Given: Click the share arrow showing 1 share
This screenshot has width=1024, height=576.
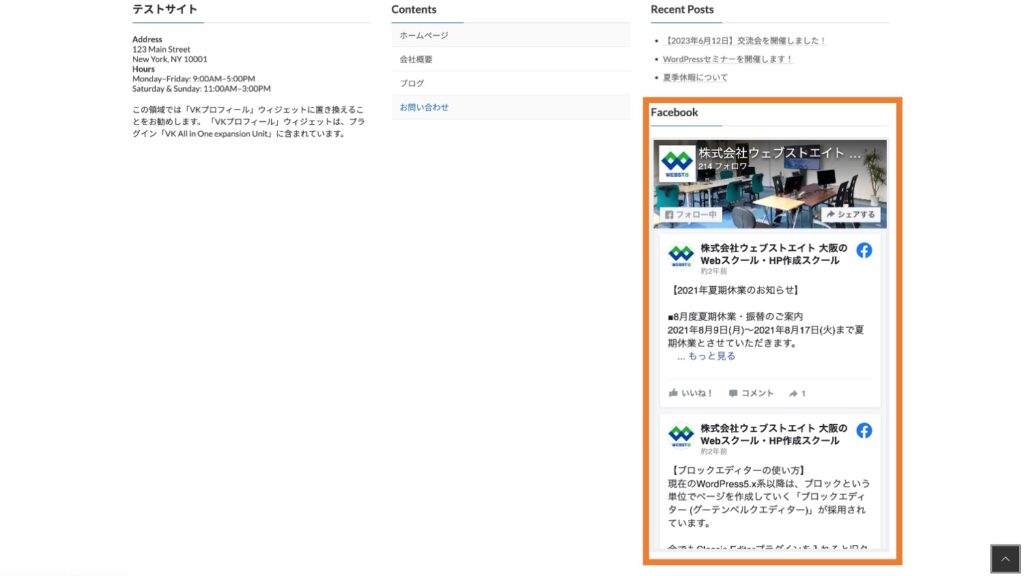Looking at the screenshot, I should [799, 392].
